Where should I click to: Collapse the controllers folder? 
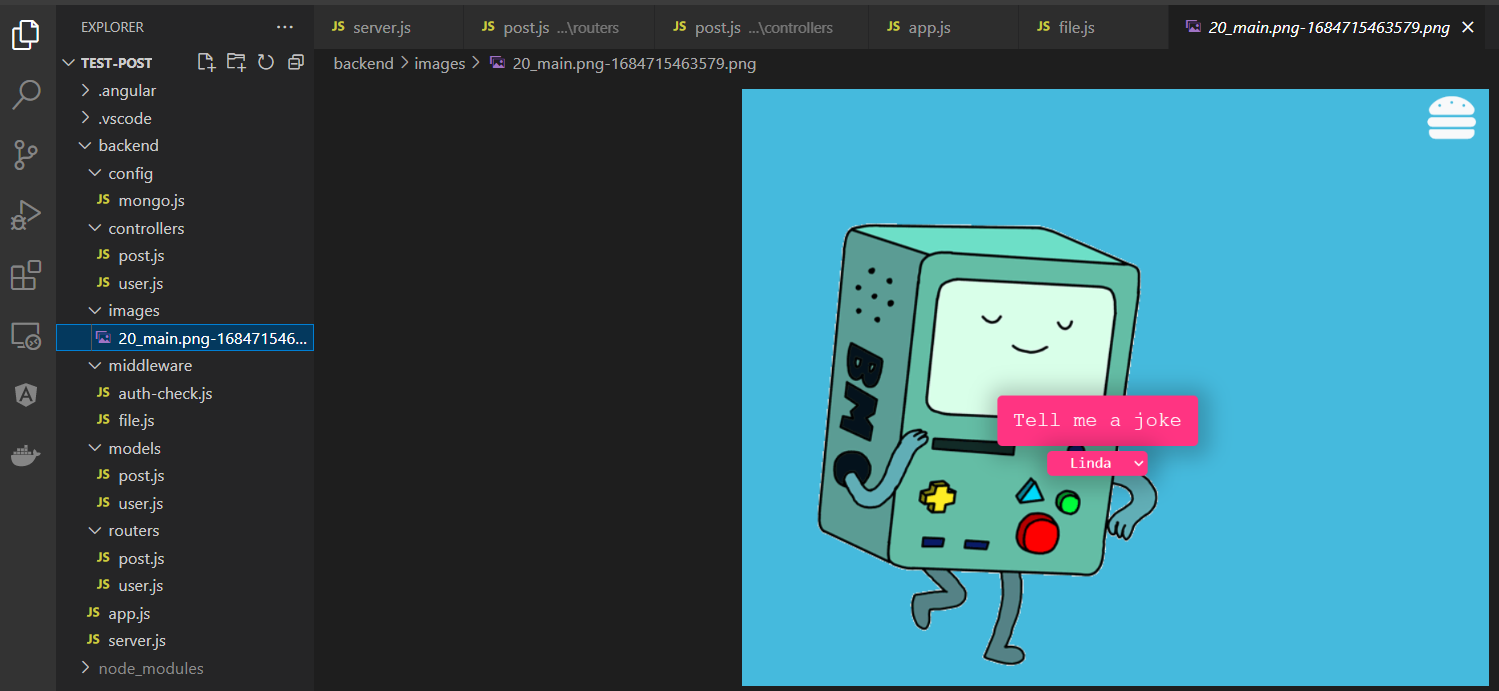coord(95,228)
